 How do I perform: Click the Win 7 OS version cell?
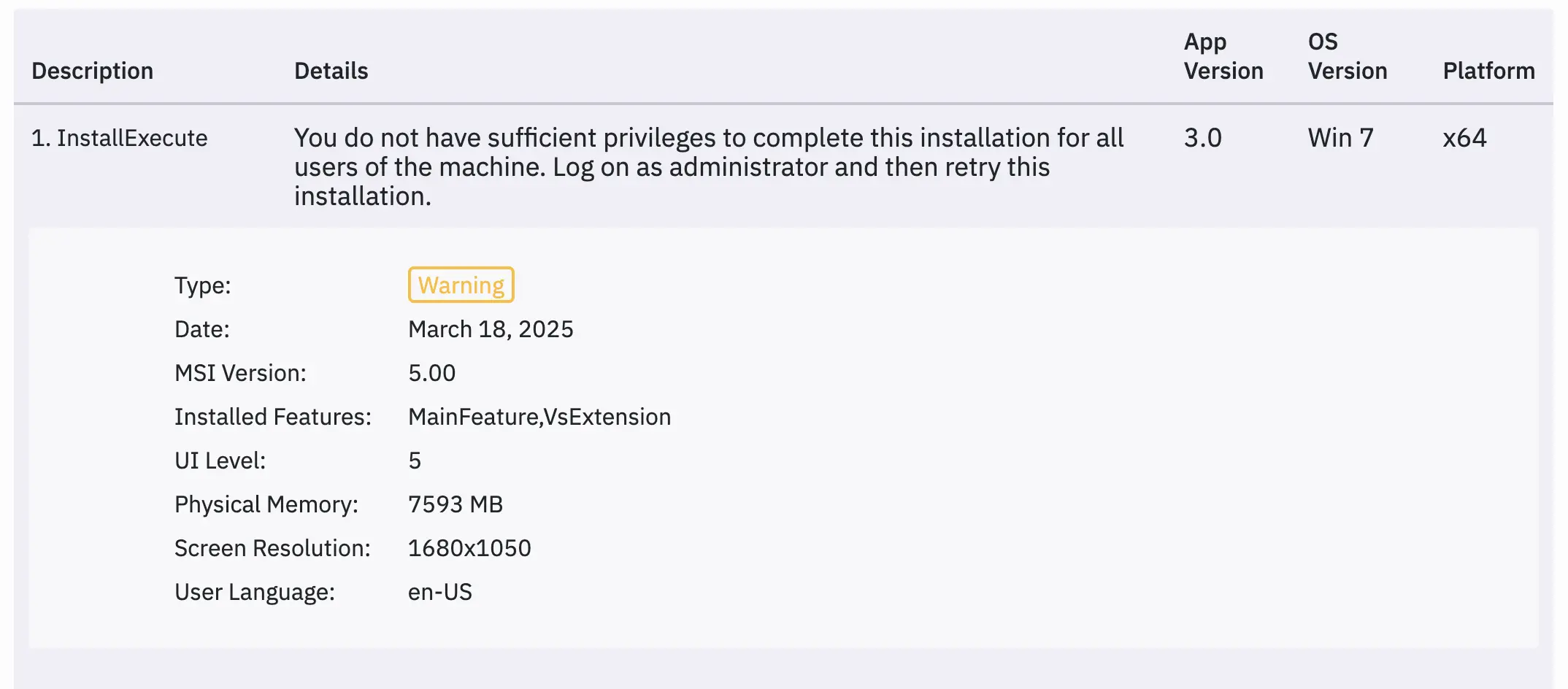click(x=1340, y=138)
